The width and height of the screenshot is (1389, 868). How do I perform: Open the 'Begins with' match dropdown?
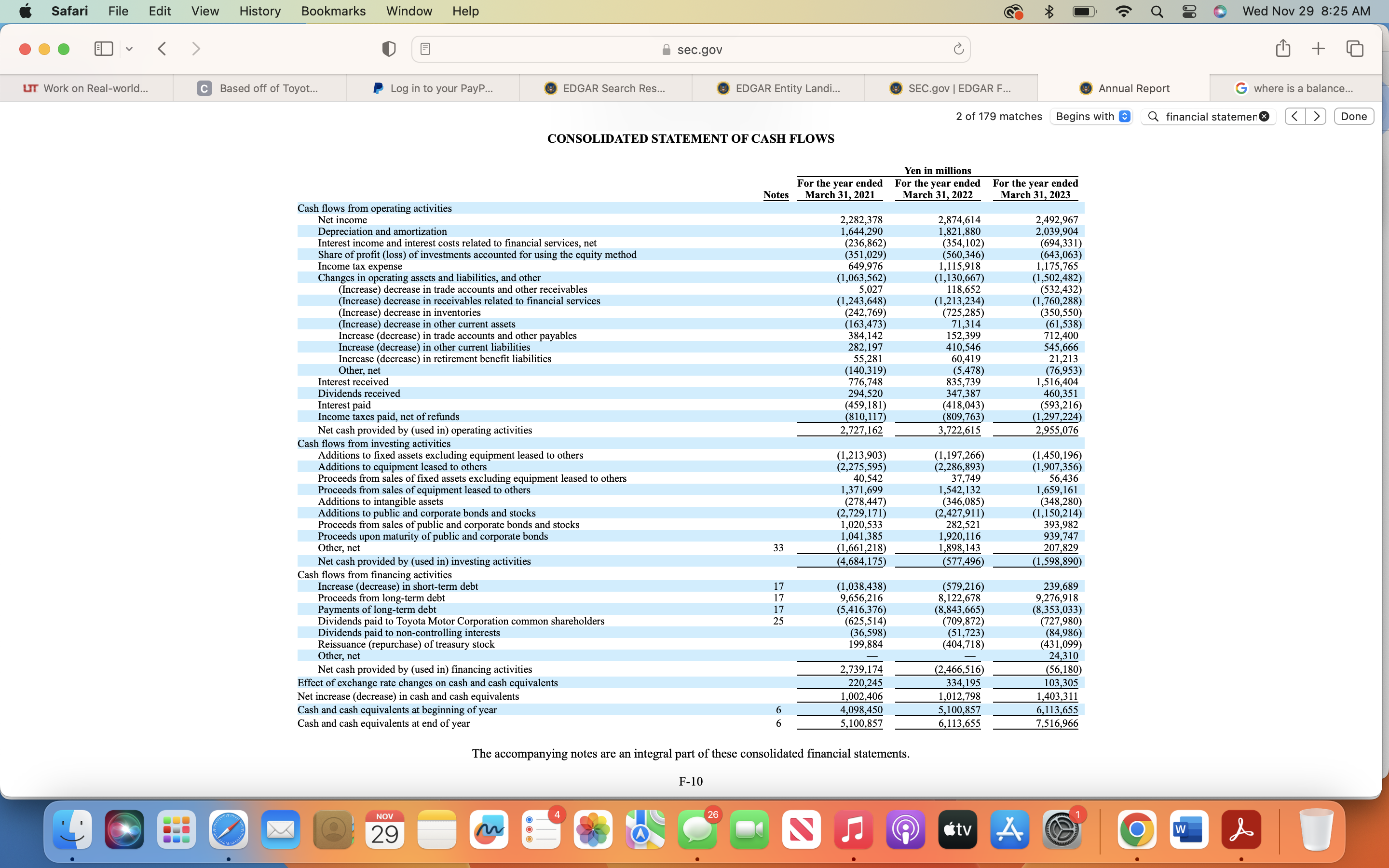(x=1091, y=117)
